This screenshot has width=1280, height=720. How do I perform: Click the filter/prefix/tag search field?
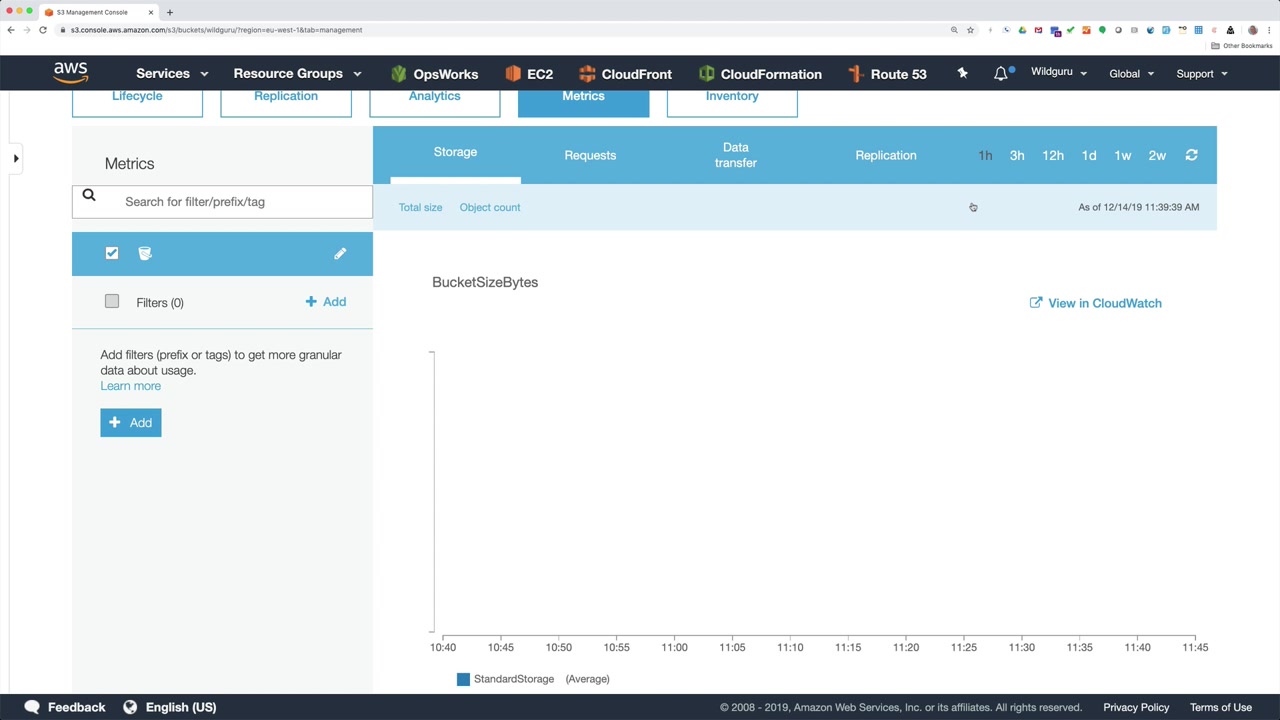pyautogui.click(x=222, y=201)
